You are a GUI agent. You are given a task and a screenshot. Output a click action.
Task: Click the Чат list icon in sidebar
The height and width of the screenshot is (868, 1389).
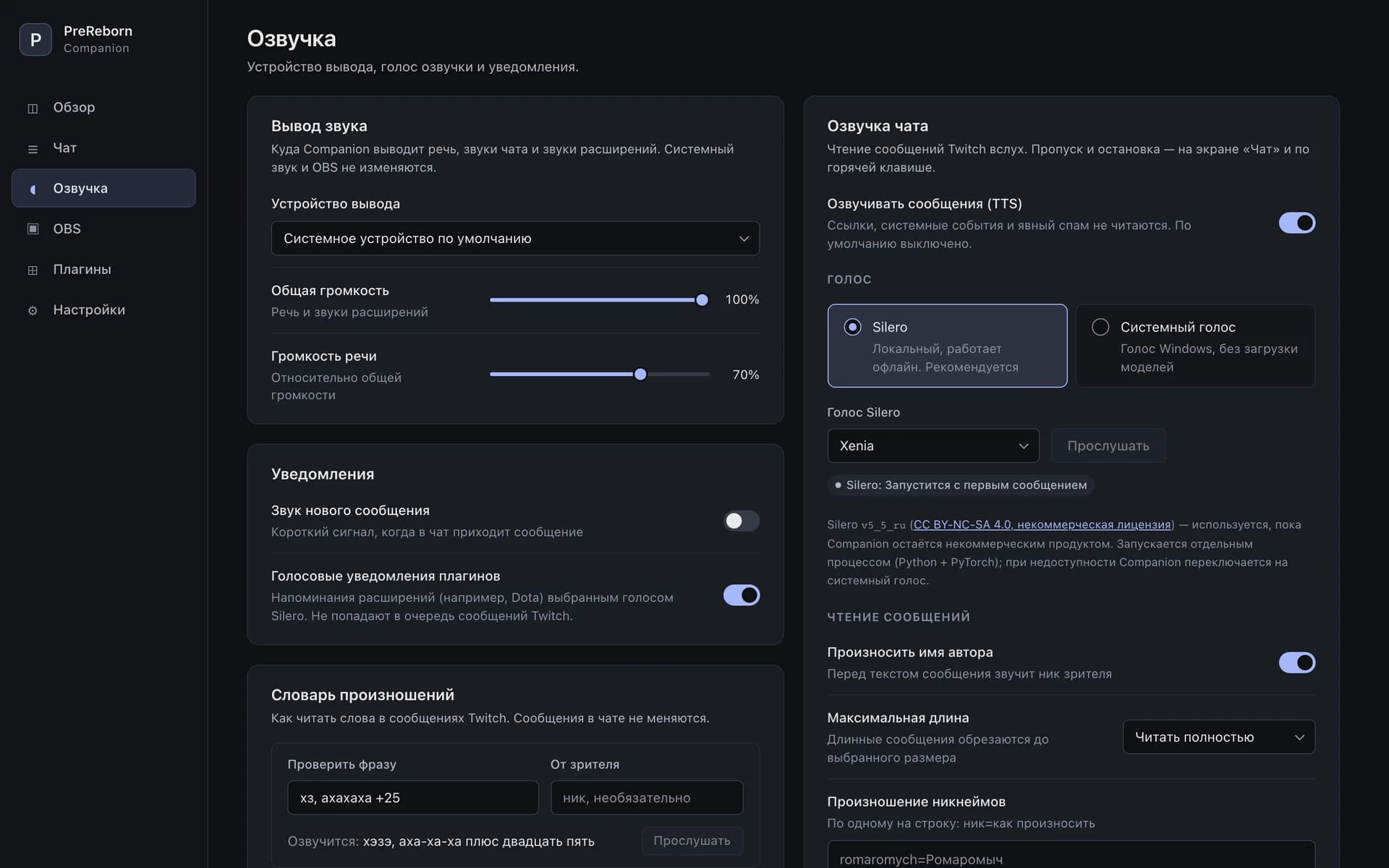pyautogui.click(x=33, y=148)
